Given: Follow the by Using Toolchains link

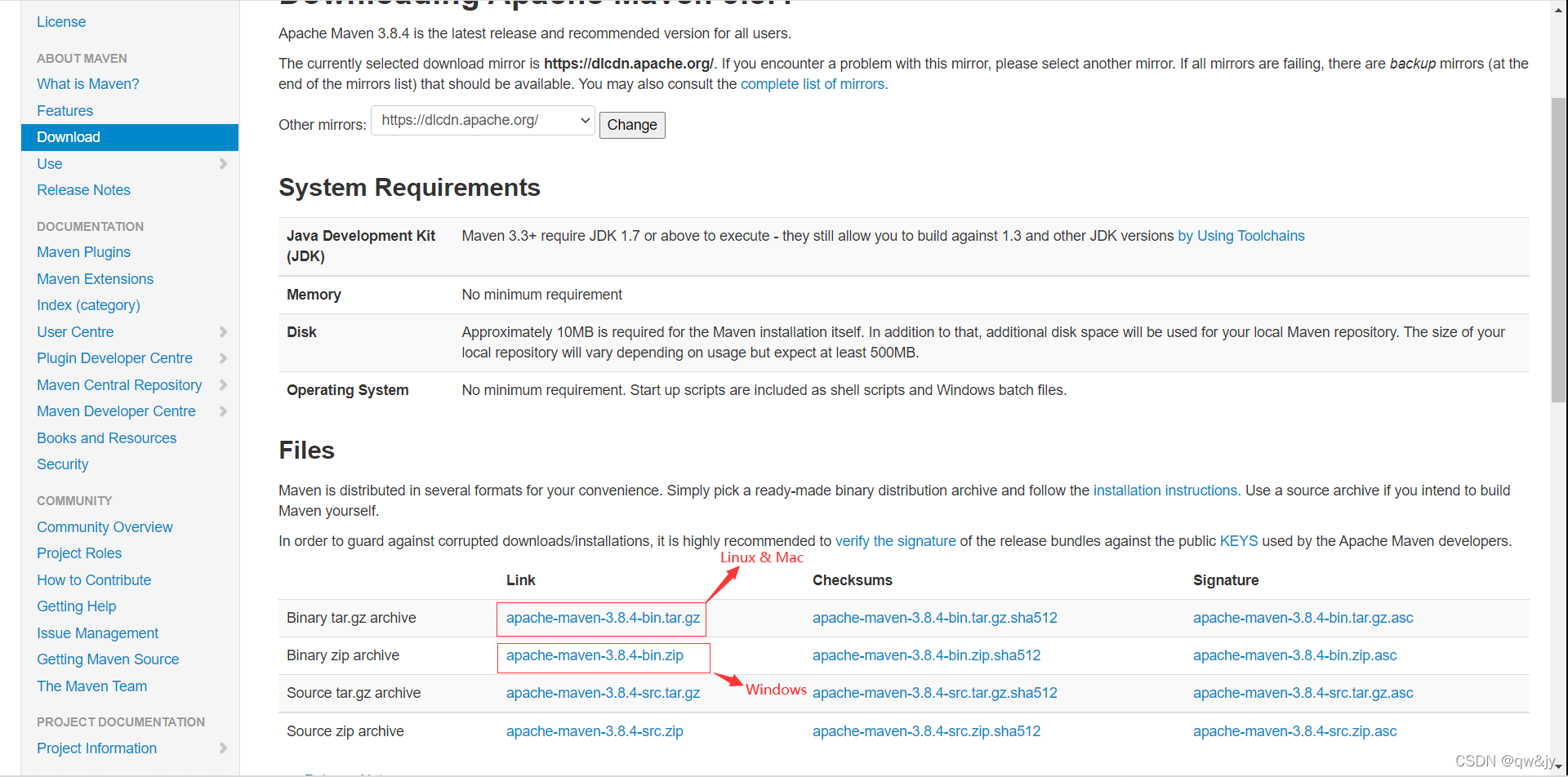Looking at the screenshot, I should (1241, 236).
